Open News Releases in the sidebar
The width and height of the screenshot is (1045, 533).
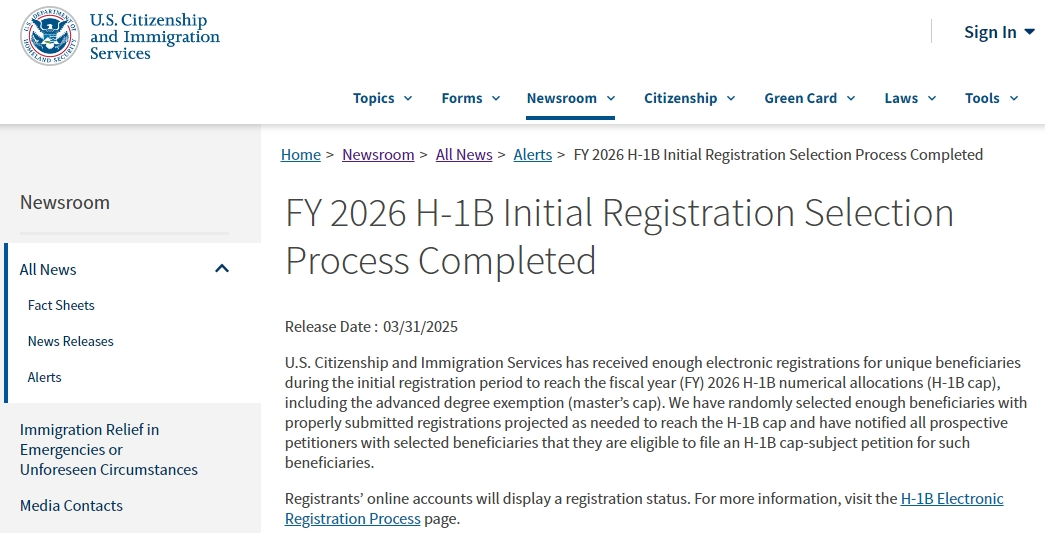point(71,341)
